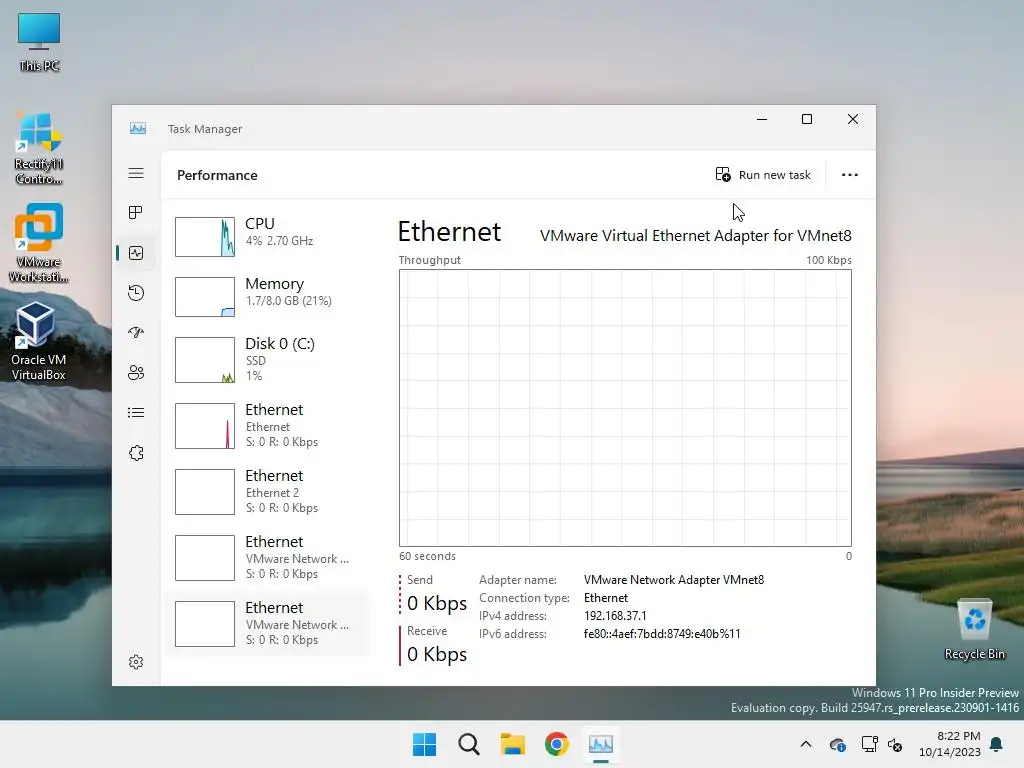Click the Send 0 Kbps value
Image resolution: width=1024 pixels, height=768 pixels.
437,603
